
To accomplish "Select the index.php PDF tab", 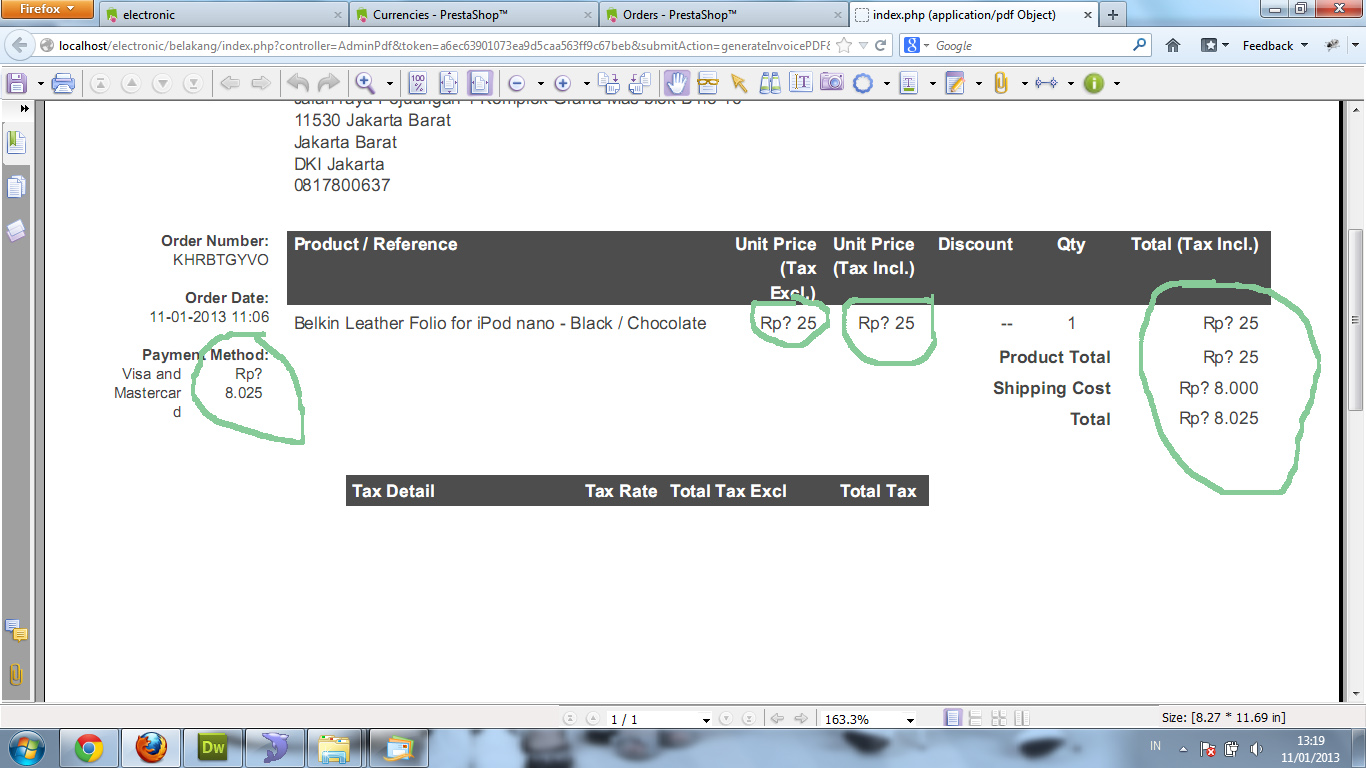I will click(972, 15).
